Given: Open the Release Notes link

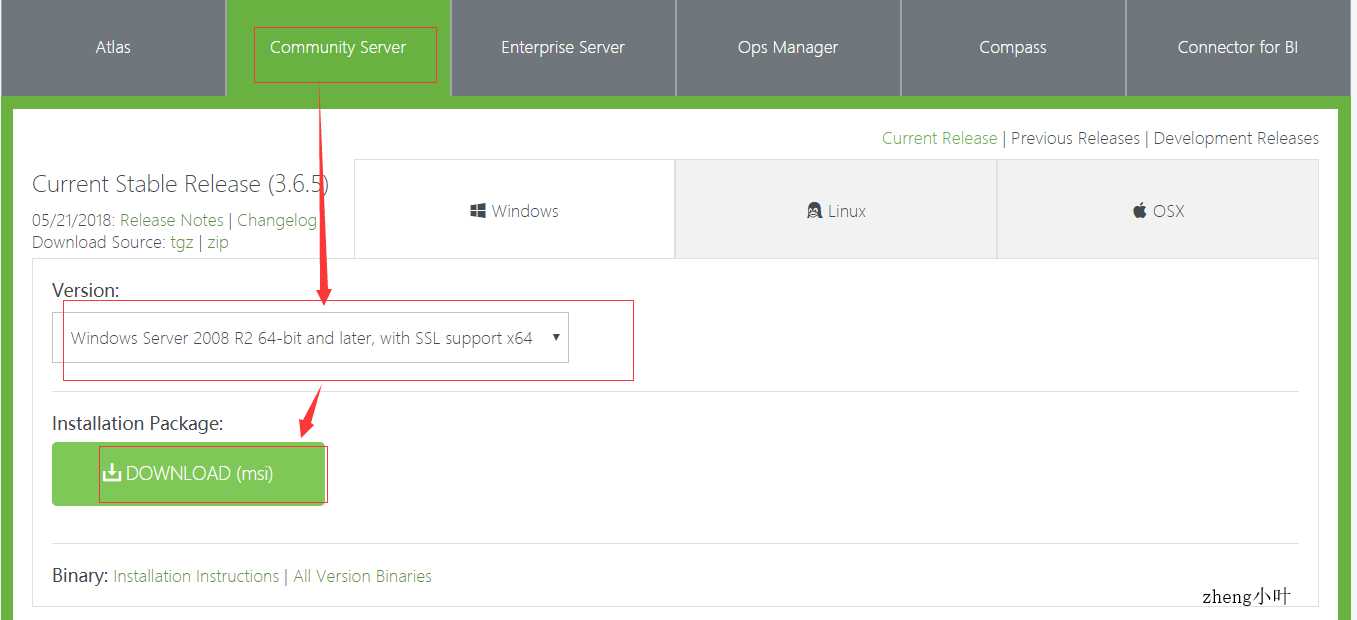Looking at the screenshot, I should click(x=172, y=221).
